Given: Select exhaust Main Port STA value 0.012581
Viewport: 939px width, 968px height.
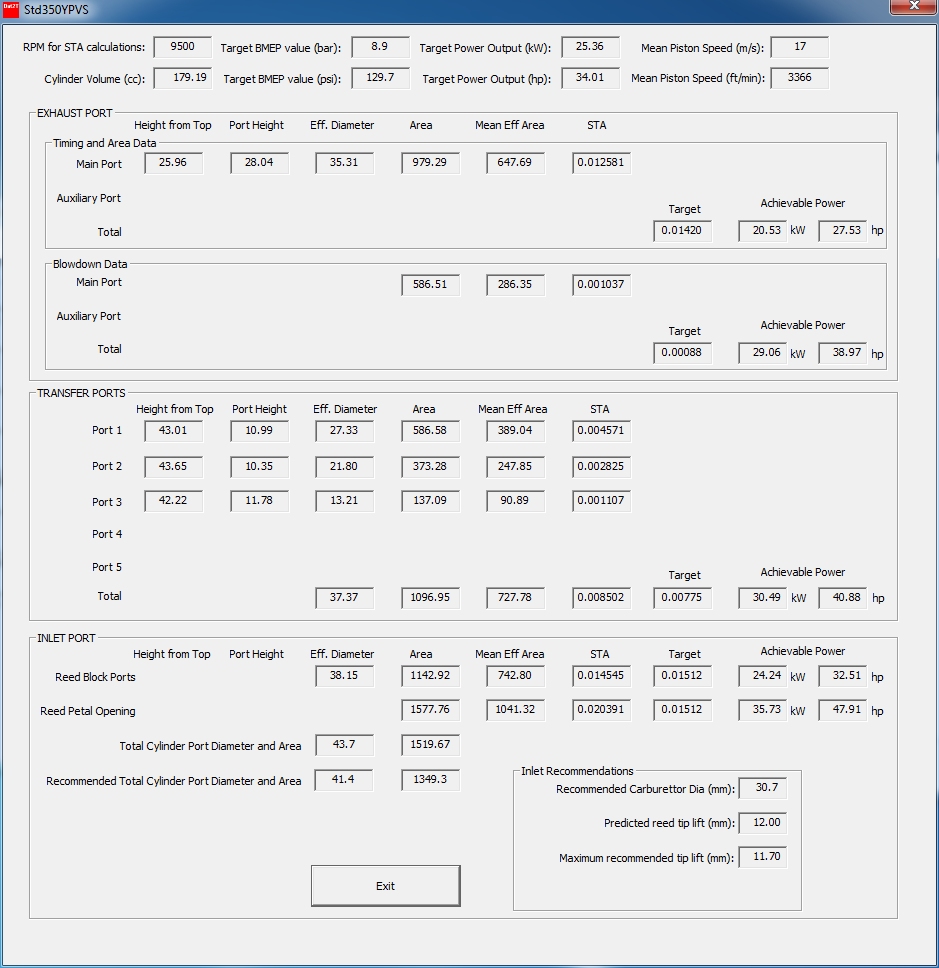Looking at the screenshot, I should click(602, 163).
